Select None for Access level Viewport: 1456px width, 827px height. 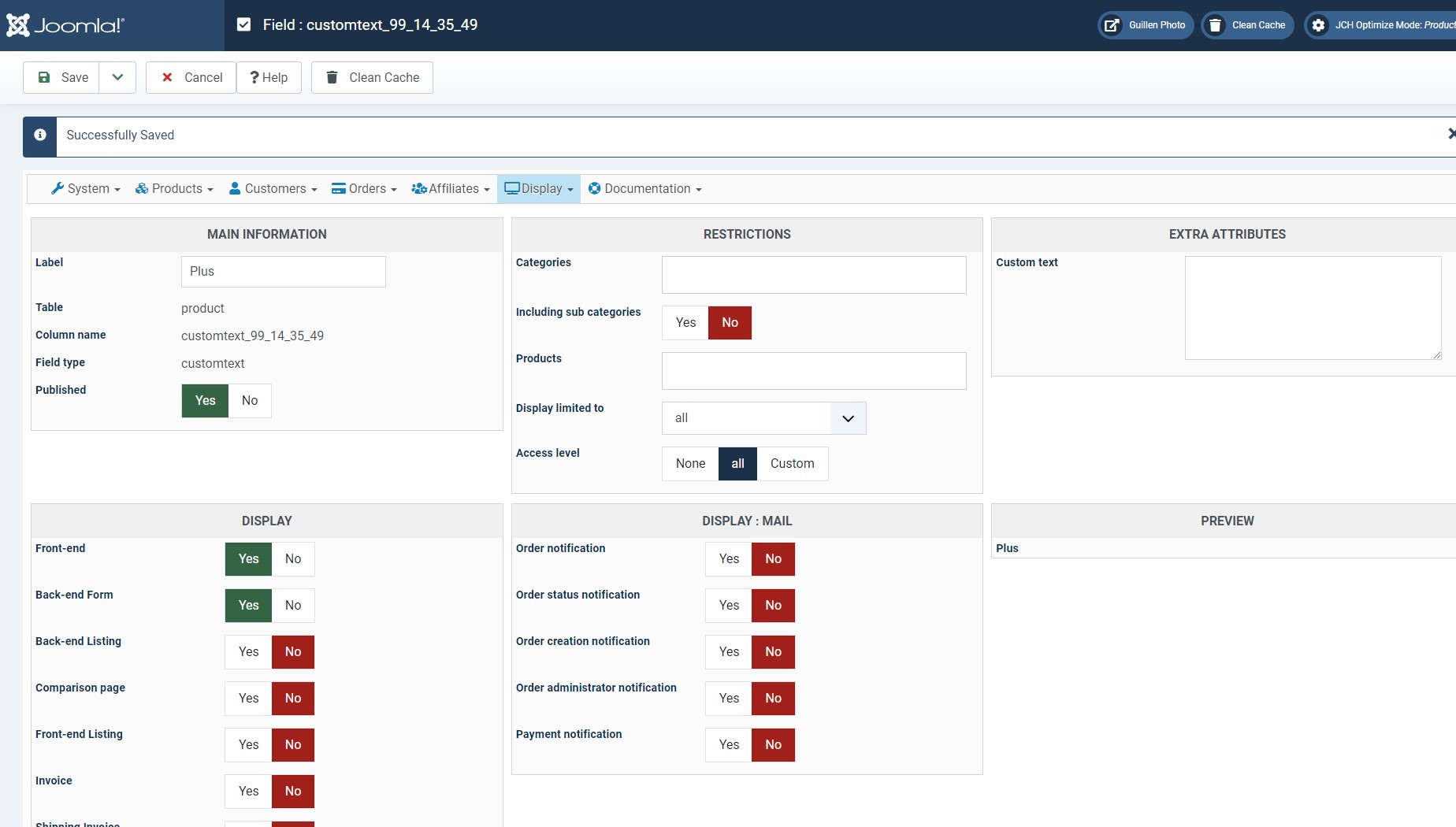(x=690, y=464)
